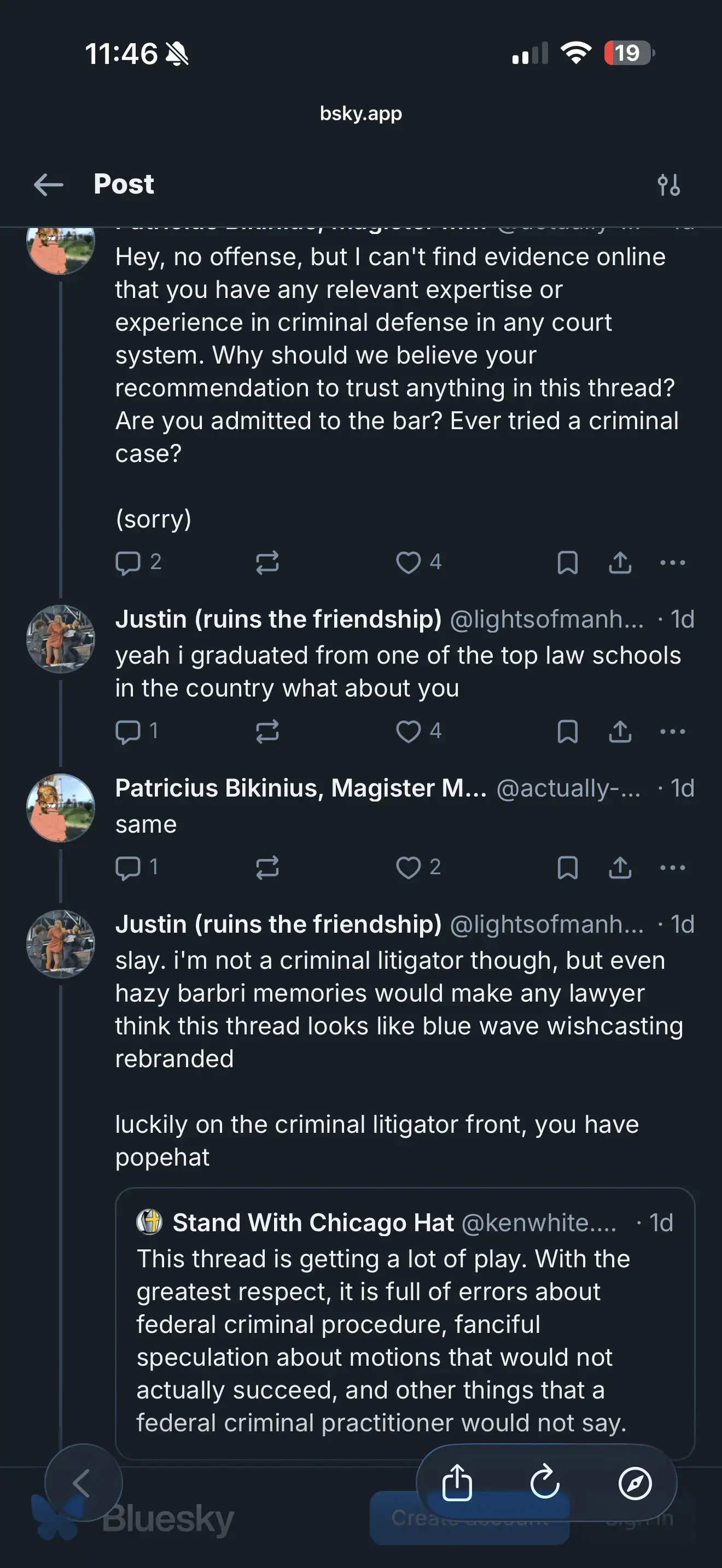
Task: Tap Justin's avatar on 'top law schools' post
Action: (x=60, y=639)
